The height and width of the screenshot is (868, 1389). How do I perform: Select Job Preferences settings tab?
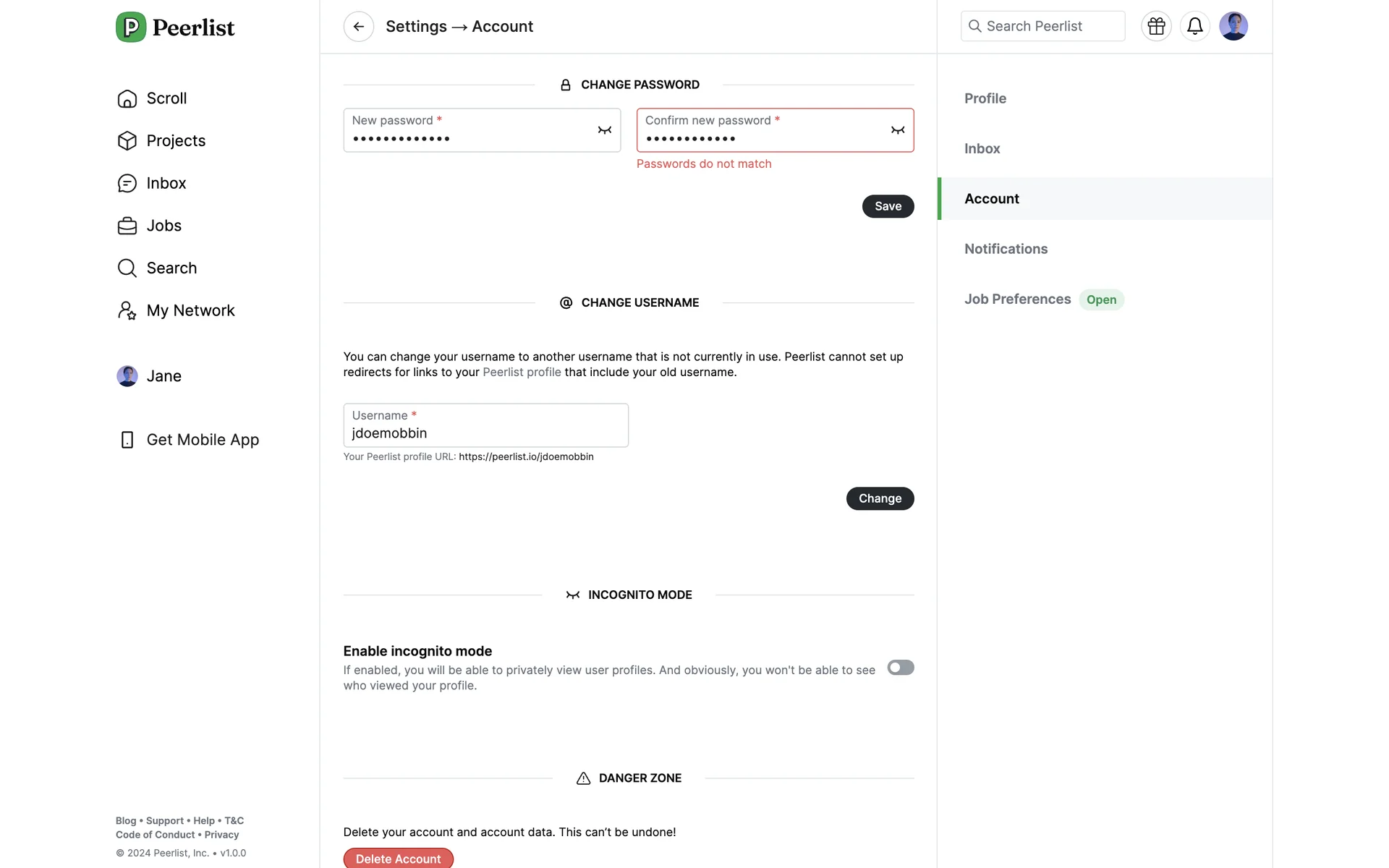pyautogui.click(x=1017, y=299)
